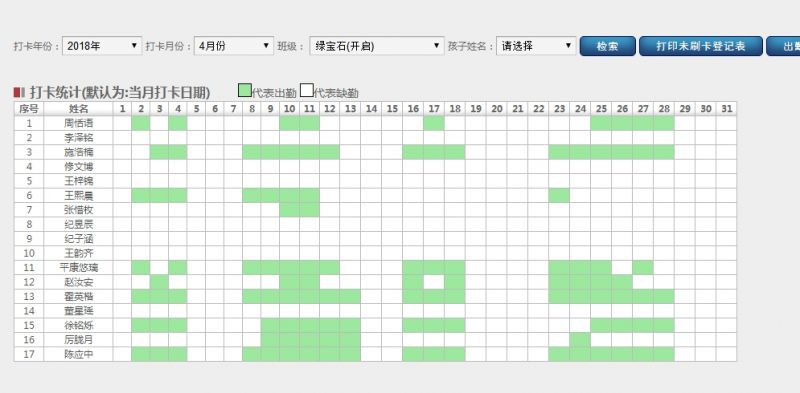Open the 打卡年份 dropdown showing 2018年
Image resolution: width=800 pixels, height=393 pixels.
coord(102,46)
